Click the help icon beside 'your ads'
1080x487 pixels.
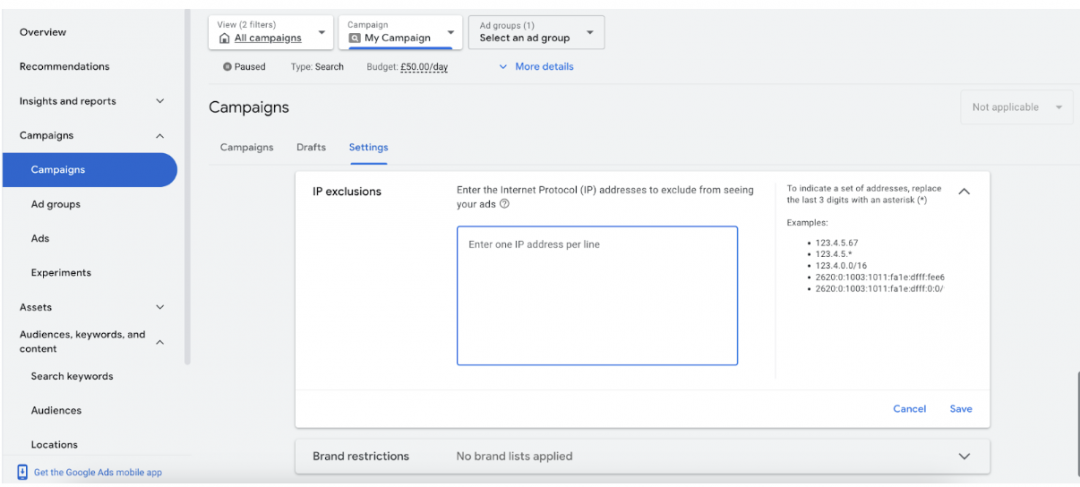coord(504,204)
